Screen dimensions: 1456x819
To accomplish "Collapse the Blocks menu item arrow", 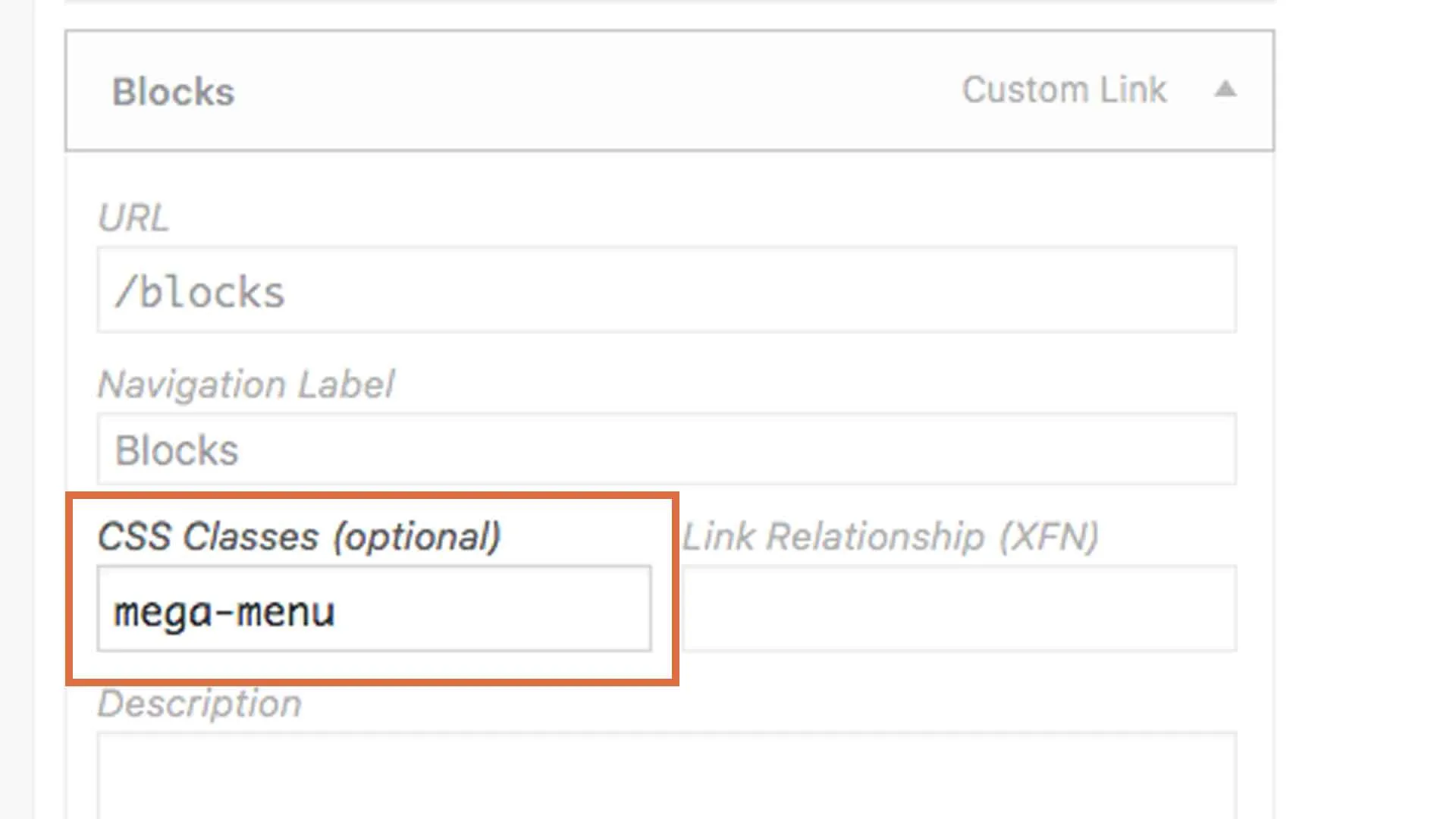I will 1225,89.
